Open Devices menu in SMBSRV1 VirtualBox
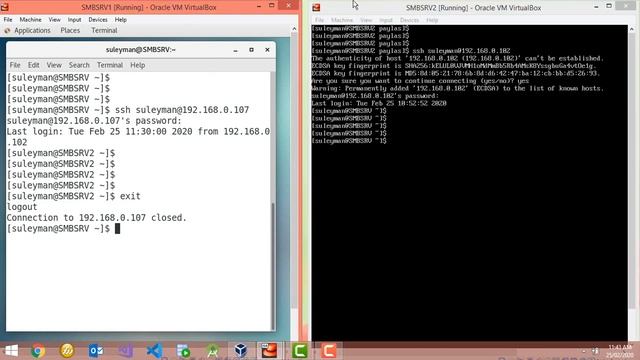 [x=98, y=20]
